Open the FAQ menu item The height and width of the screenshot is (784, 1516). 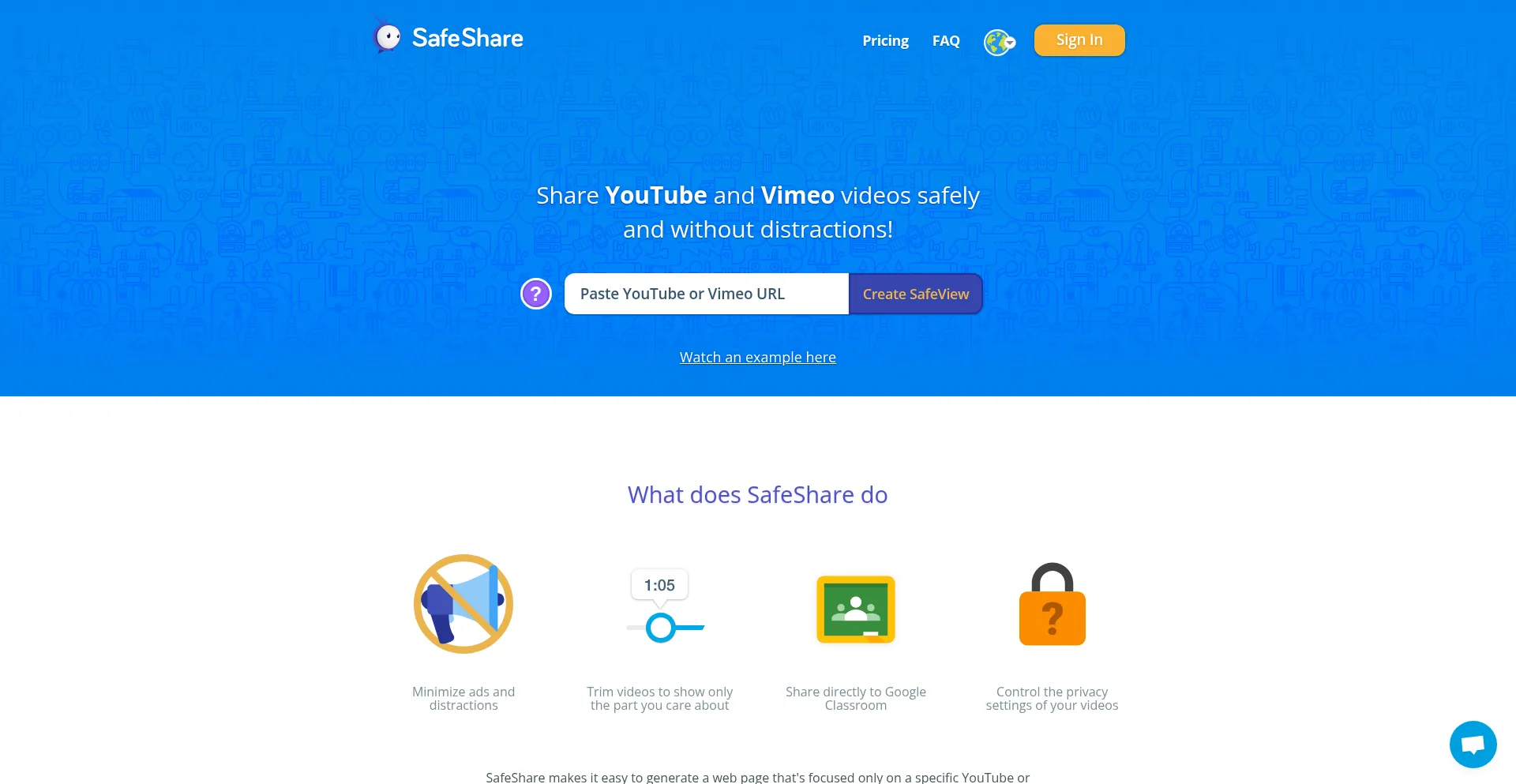(x=946, y=41)
